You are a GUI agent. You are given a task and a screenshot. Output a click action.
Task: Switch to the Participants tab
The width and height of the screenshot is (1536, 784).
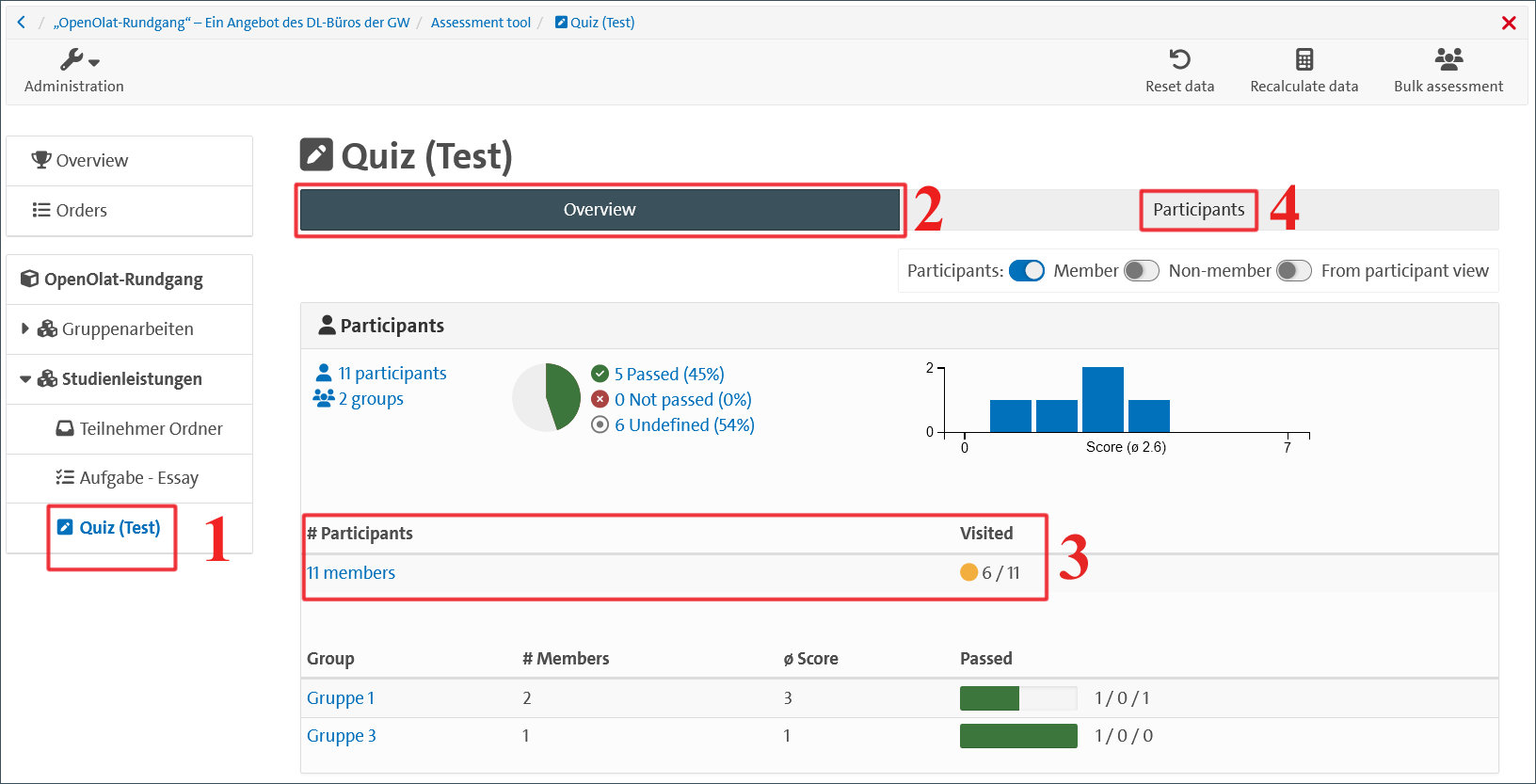coord(1198,210)
